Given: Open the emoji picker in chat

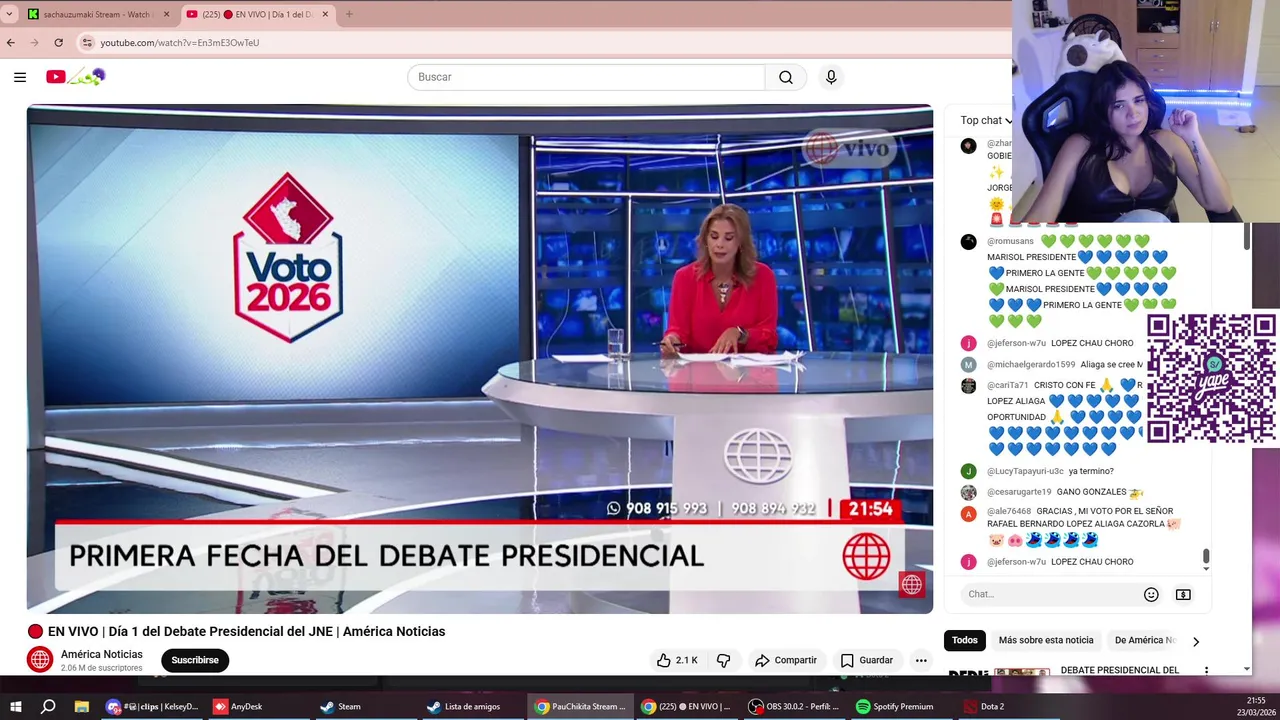Looking at the screenshot, I should point(1151,594).
